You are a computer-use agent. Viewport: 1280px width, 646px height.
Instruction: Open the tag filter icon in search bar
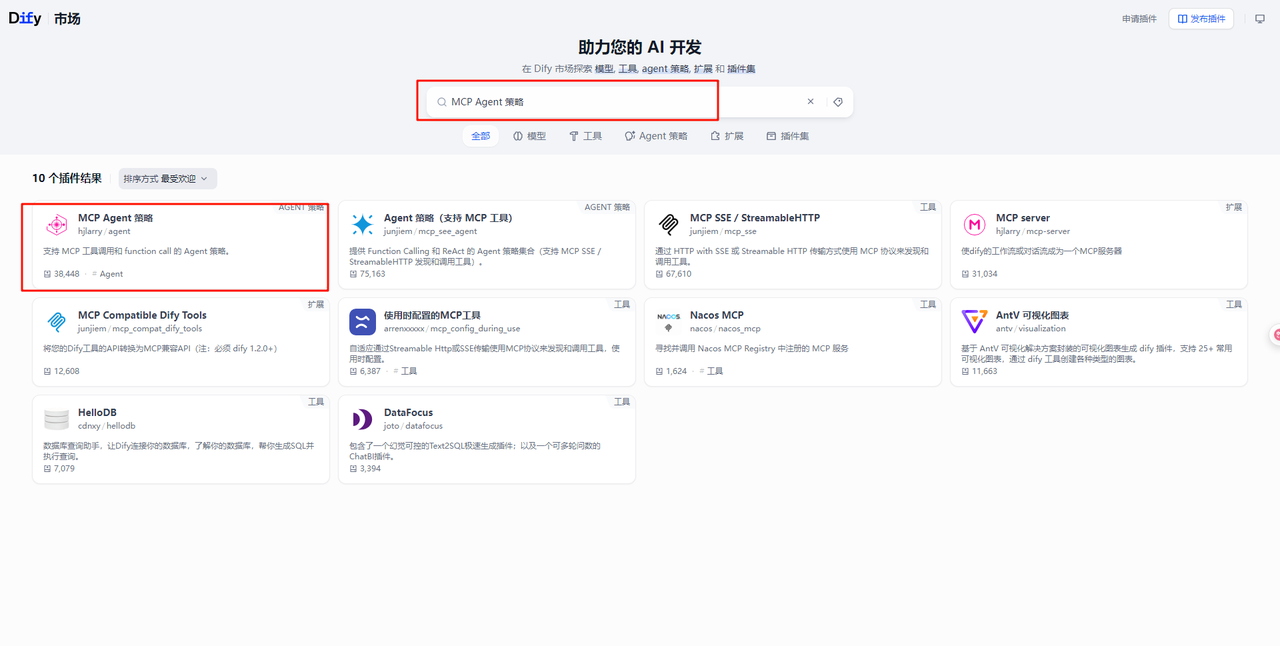point(838,102)
